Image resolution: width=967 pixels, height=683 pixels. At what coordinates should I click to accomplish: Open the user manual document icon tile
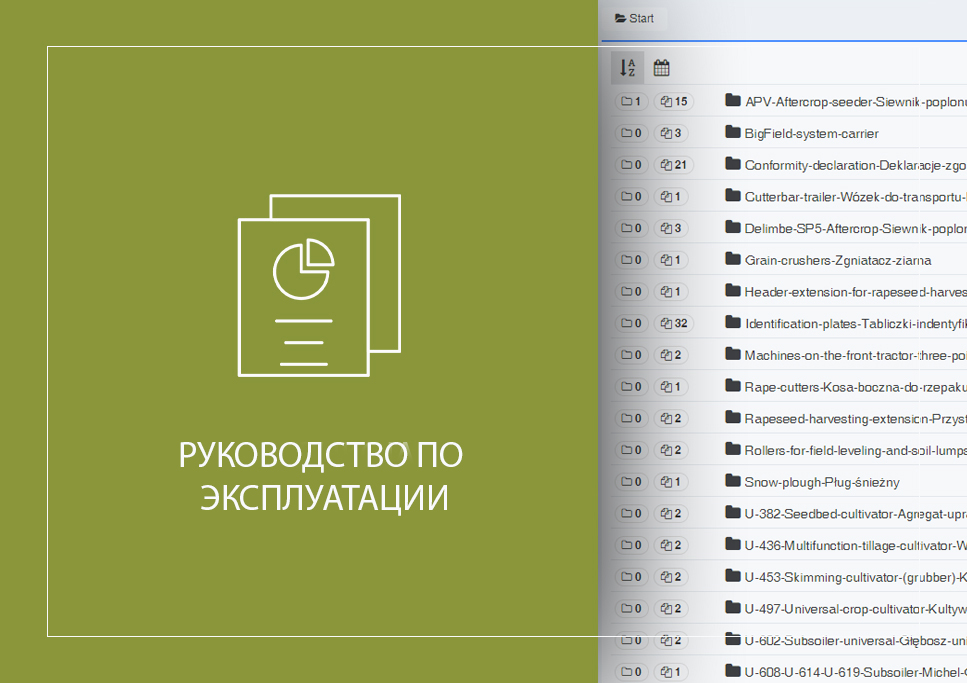tap(319, 285)
